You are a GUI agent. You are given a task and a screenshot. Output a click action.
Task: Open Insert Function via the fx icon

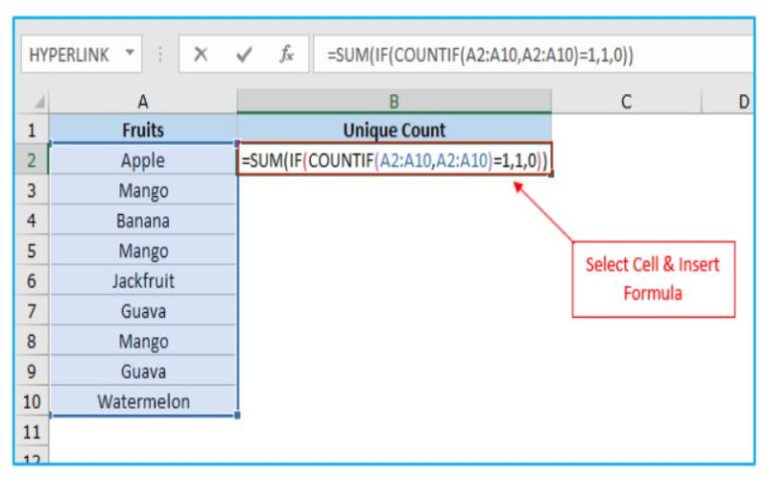click(287, 54)
